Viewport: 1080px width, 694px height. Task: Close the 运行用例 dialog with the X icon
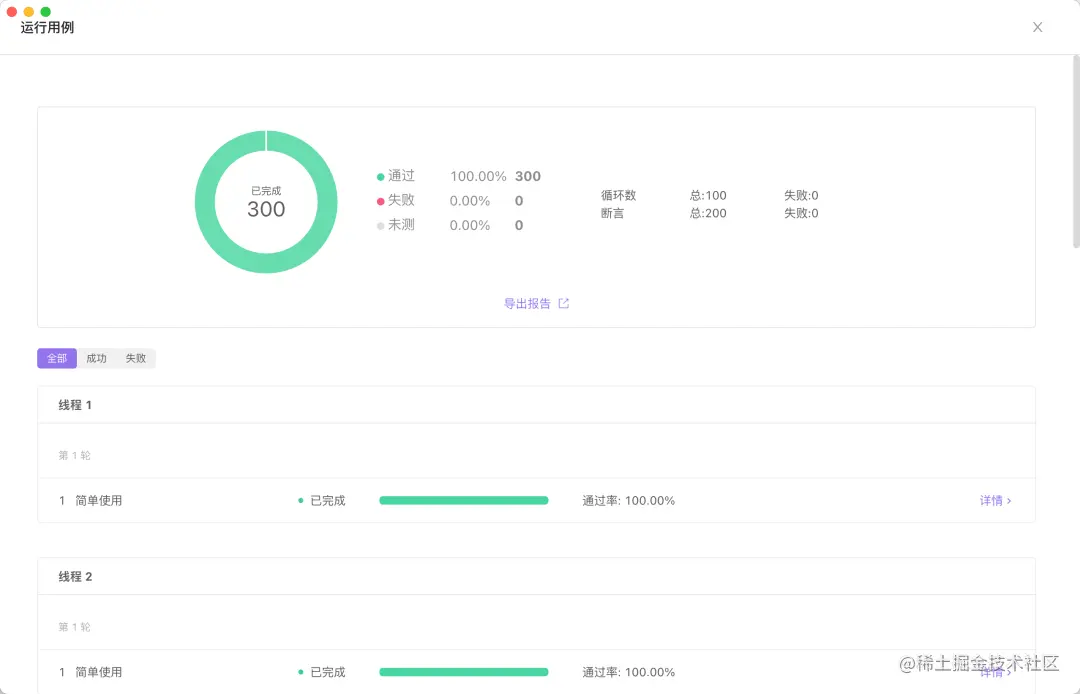pos(1037,27)
